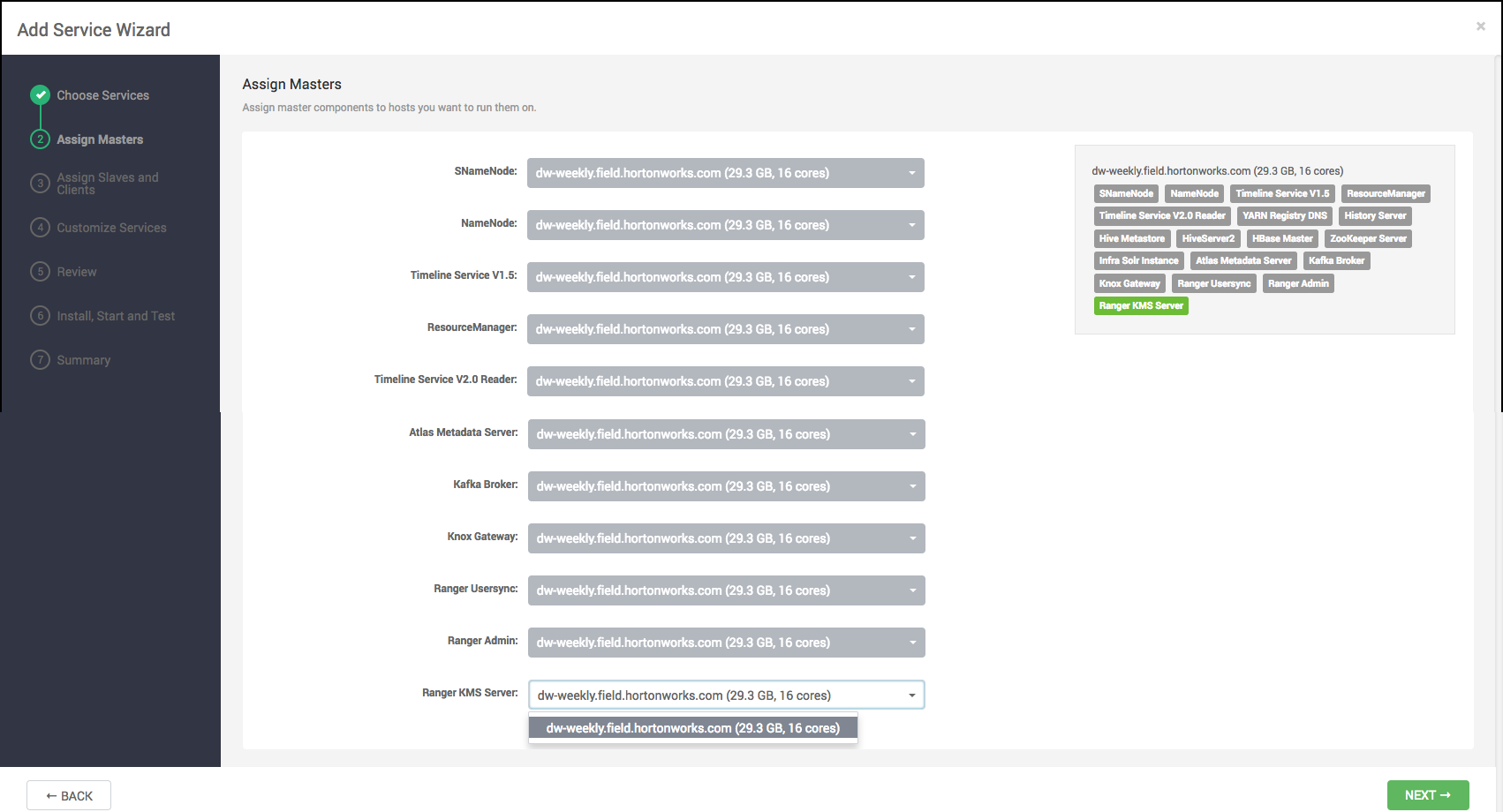Screen dimensions: 1503x812
Task: Click the ZooKeeper Server tag
Action: click(x=1368, y=238)
